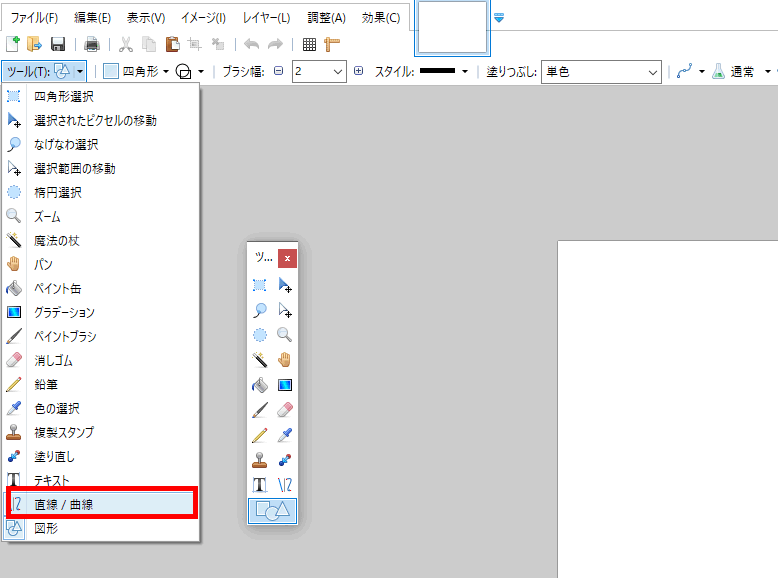Toggle the pixel grid display icon
Viewport: 778px width, 578px height.
[x=309, y=44]
